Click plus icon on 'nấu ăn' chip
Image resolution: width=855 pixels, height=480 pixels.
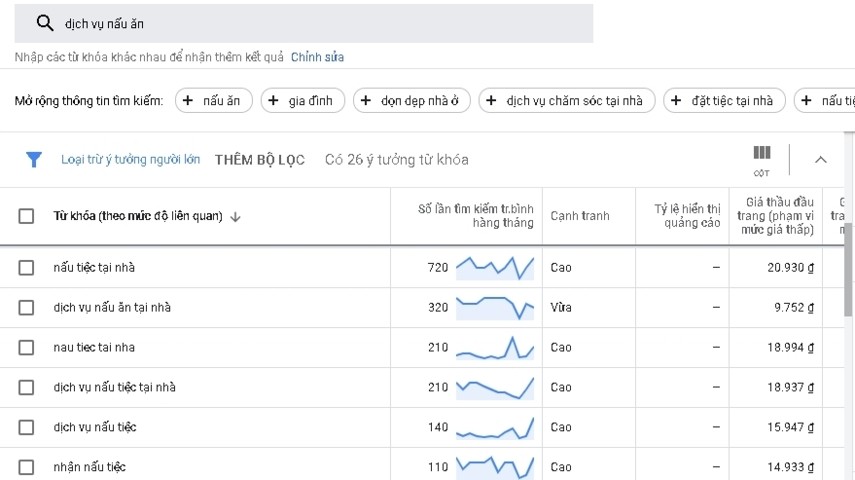188,101
